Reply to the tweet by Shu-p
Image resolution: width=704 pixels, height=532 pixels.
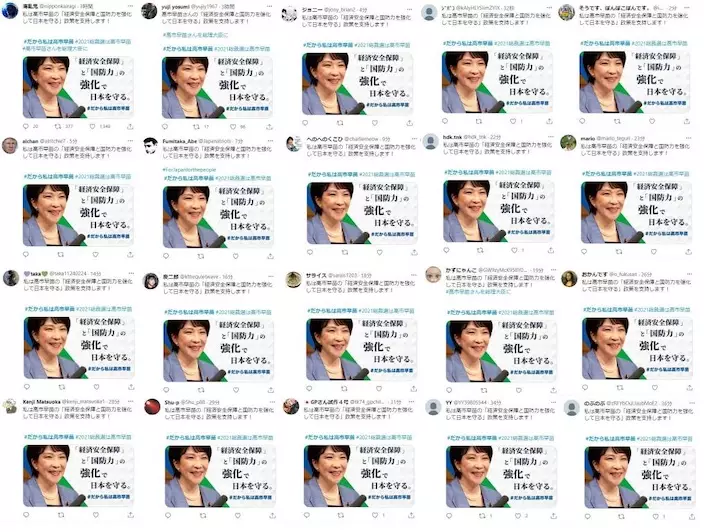point(167,516)
